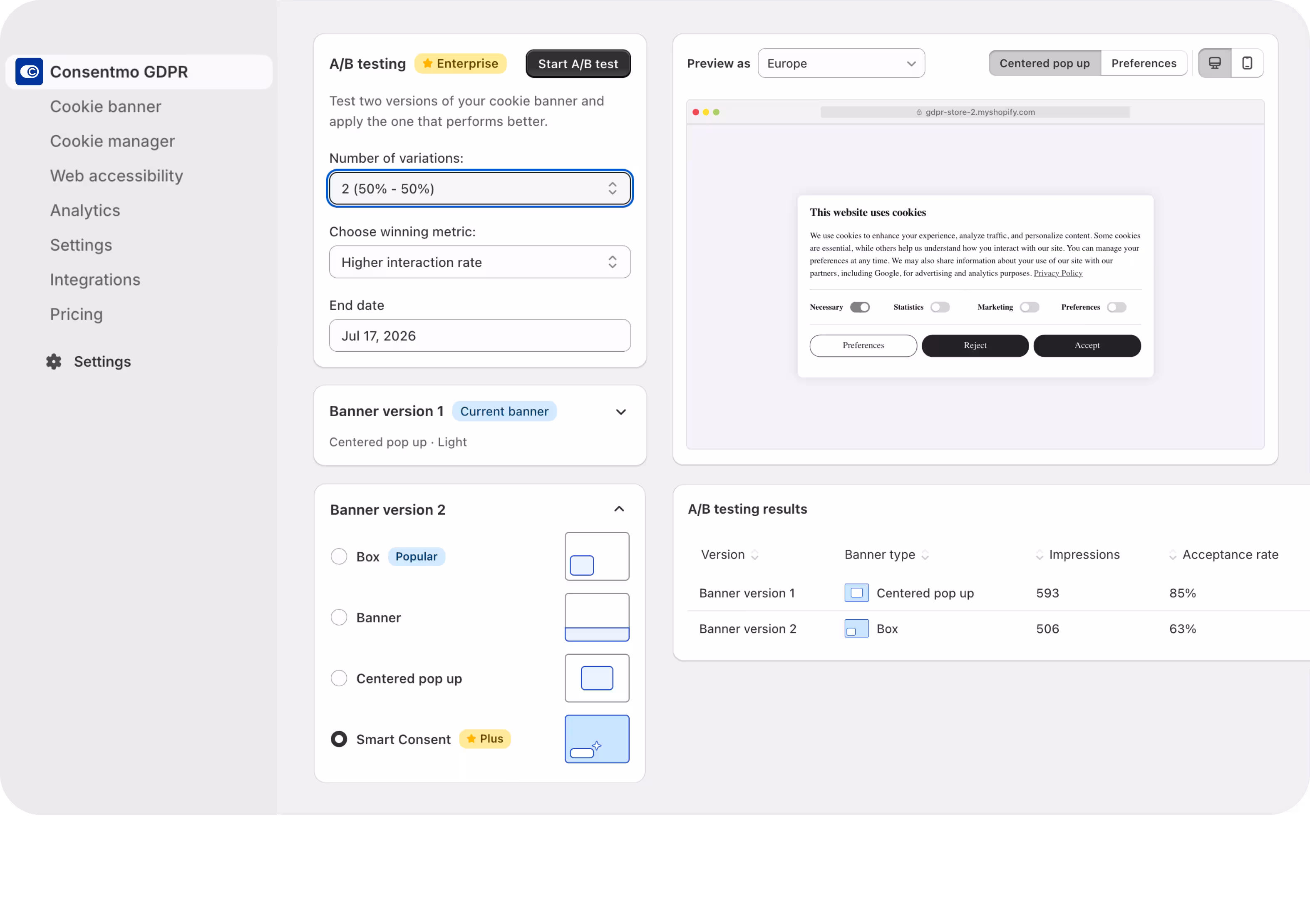Viewport: 1310px width, 924px height.
Task: Click the Banner version 2 results row
Action: pos(998,629)
